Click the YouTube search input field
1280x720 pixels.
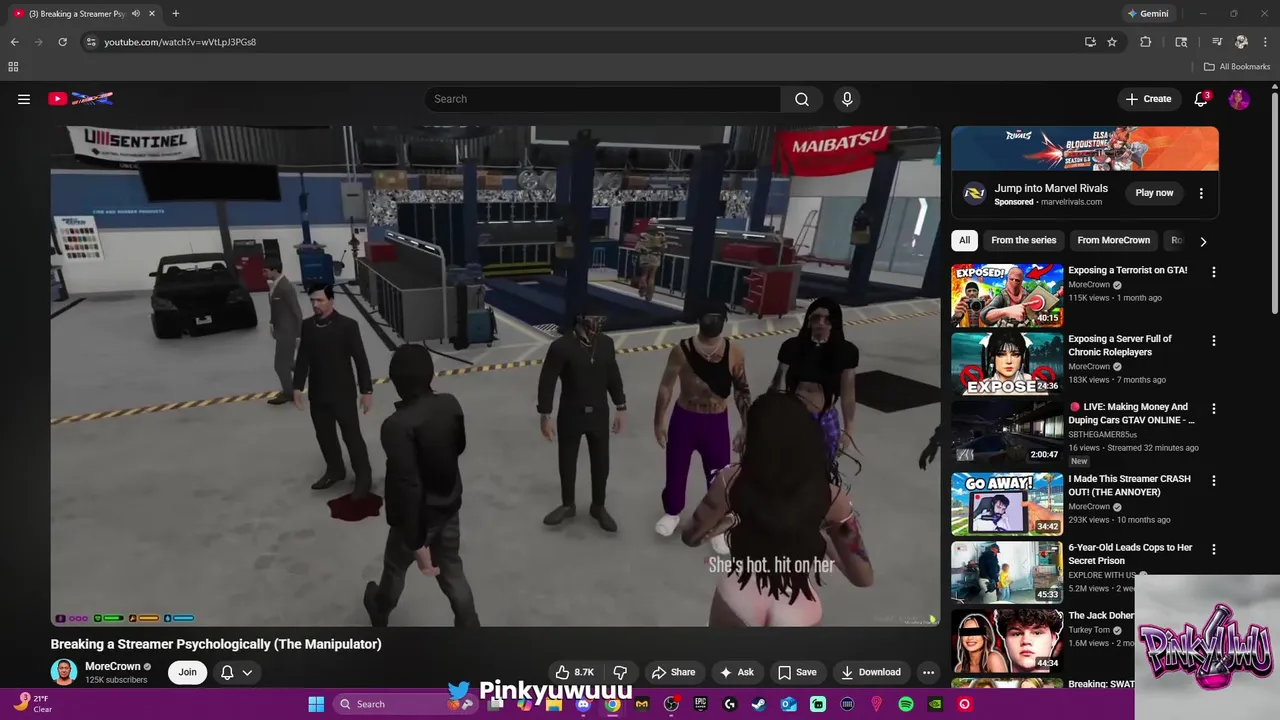tap(602, 99)
